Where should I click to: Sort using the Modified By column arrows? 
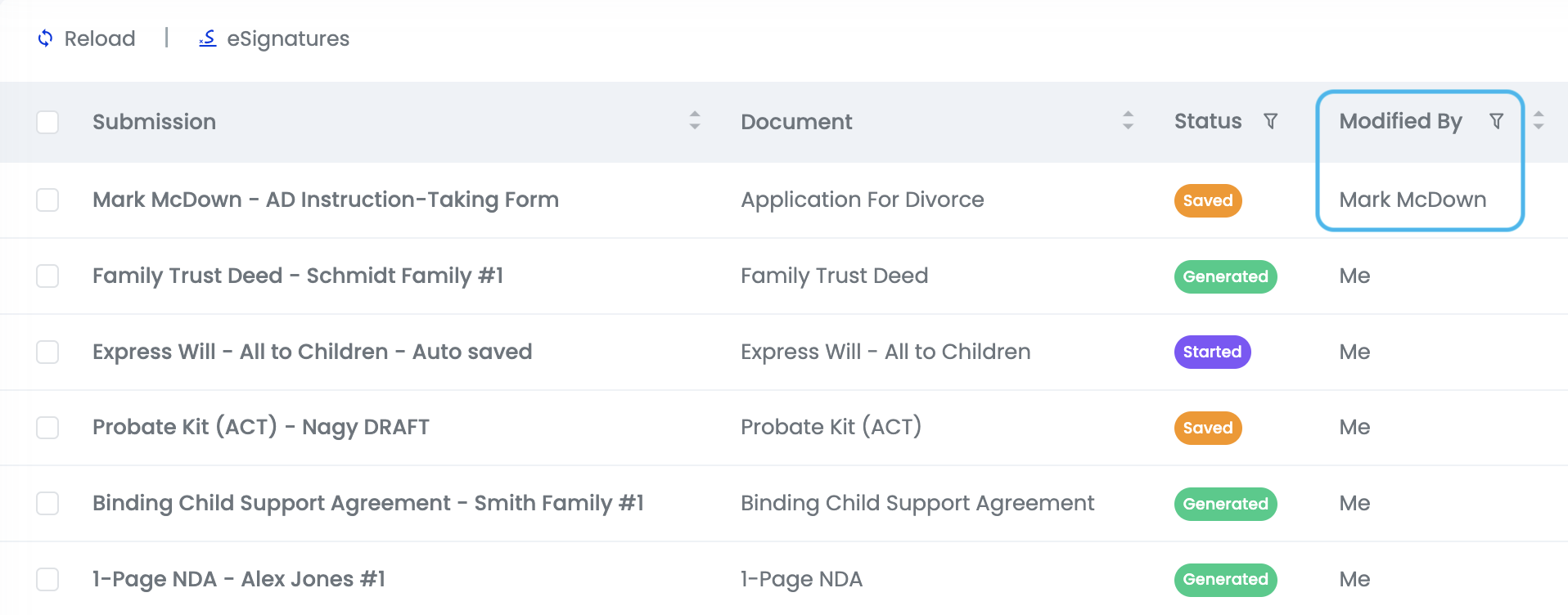tap(1539, 121)
